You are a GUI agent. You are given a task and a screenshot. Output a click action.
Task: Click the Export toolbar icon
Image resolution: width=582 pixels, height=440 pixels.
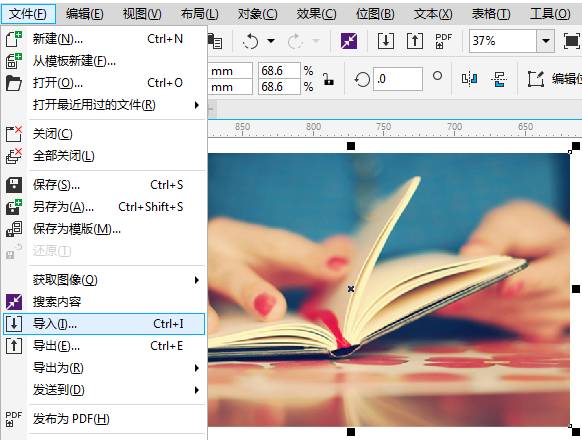click(415, 41)
